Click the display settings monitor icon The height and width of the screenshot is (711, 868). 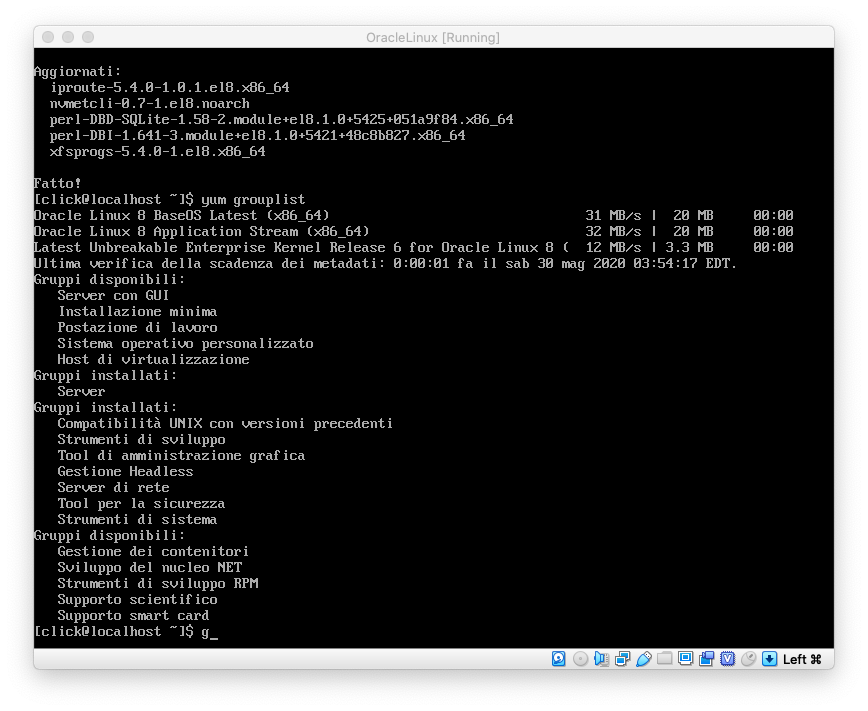point(685,658)
